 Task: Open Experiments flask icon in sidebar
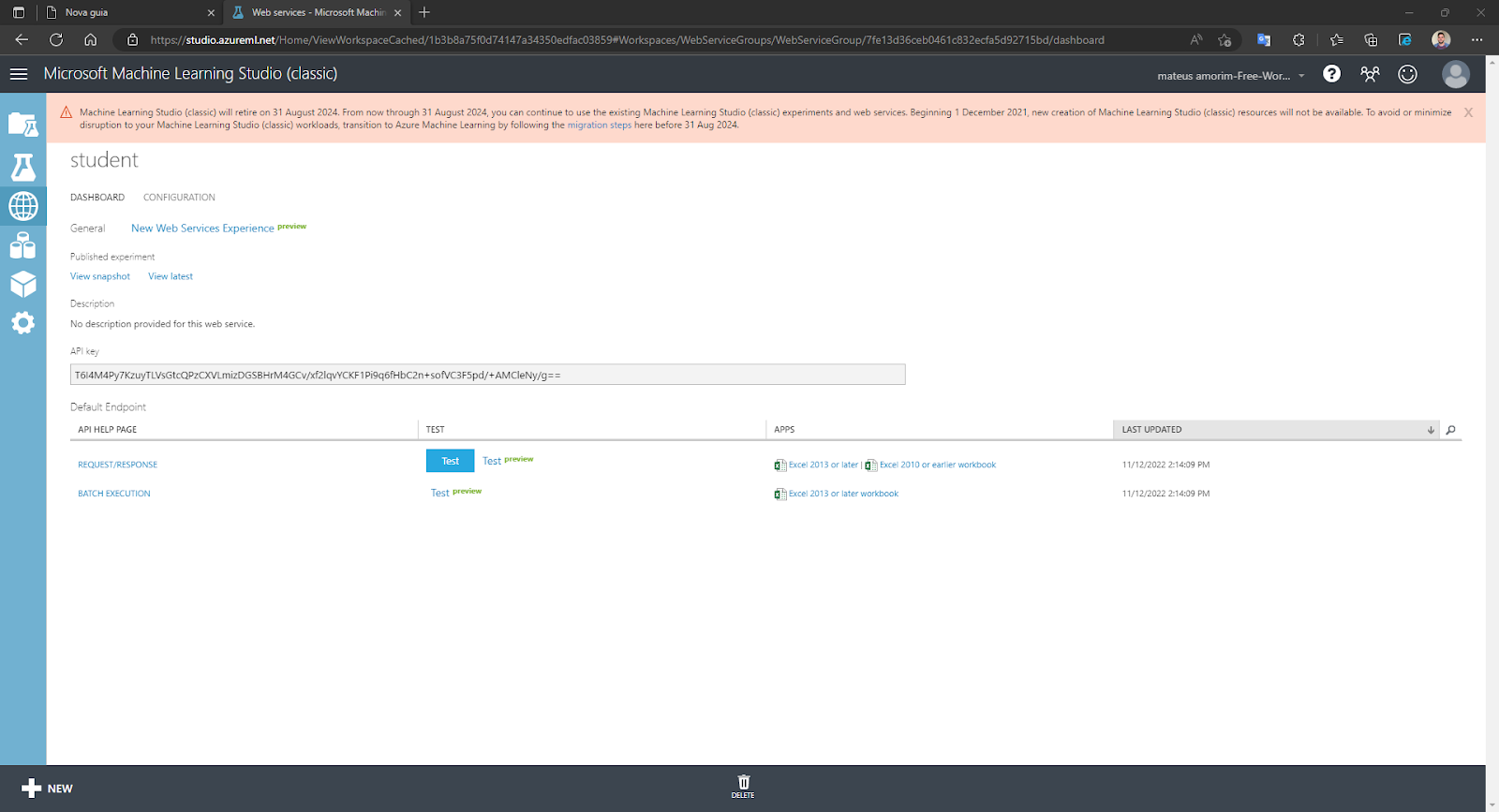pos(22,167)
